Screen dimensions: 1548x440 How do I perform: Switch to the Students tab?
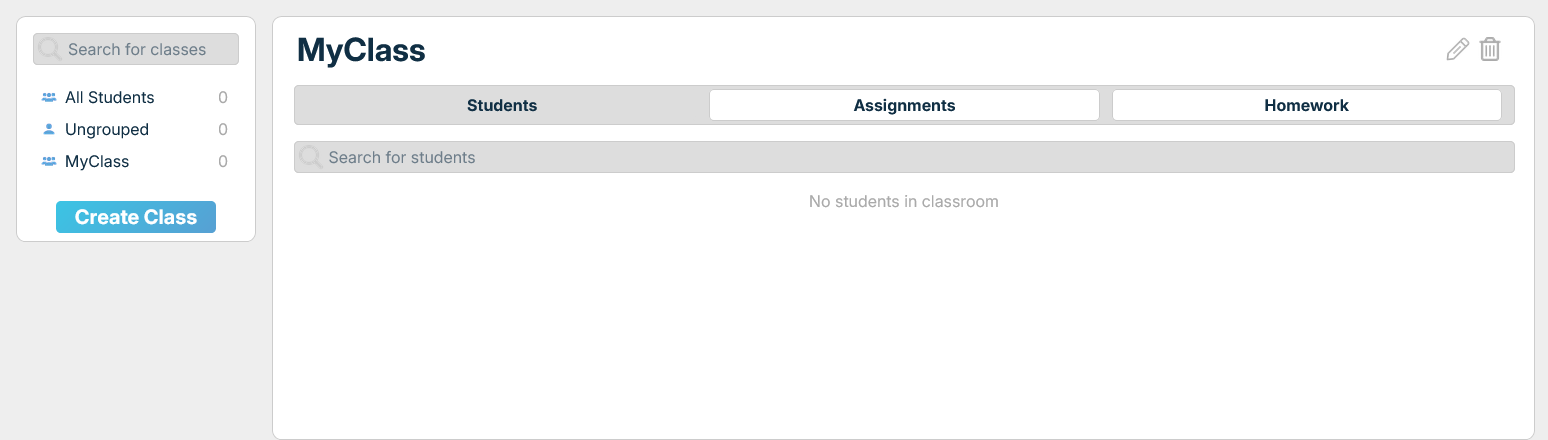[502, 105]
